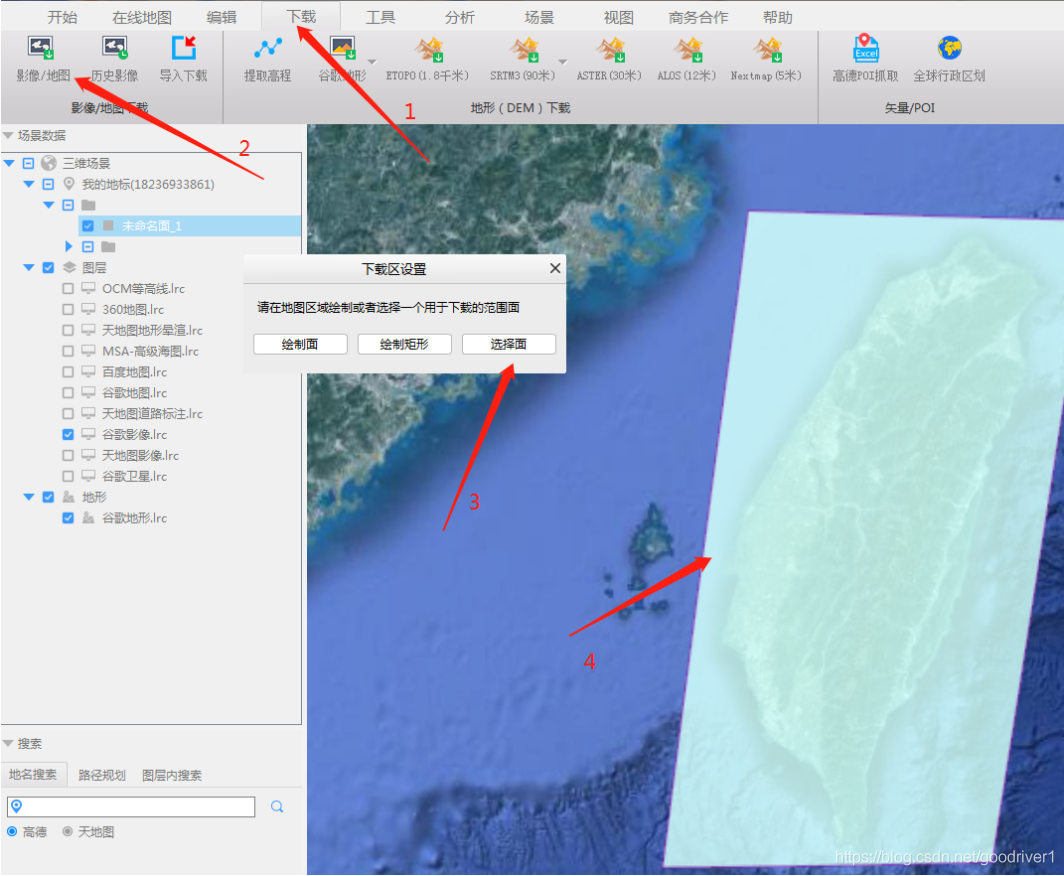Collapse the 图层 tree node
Image resolution: width=1064 pixels, height=876 pixels.
28,267
